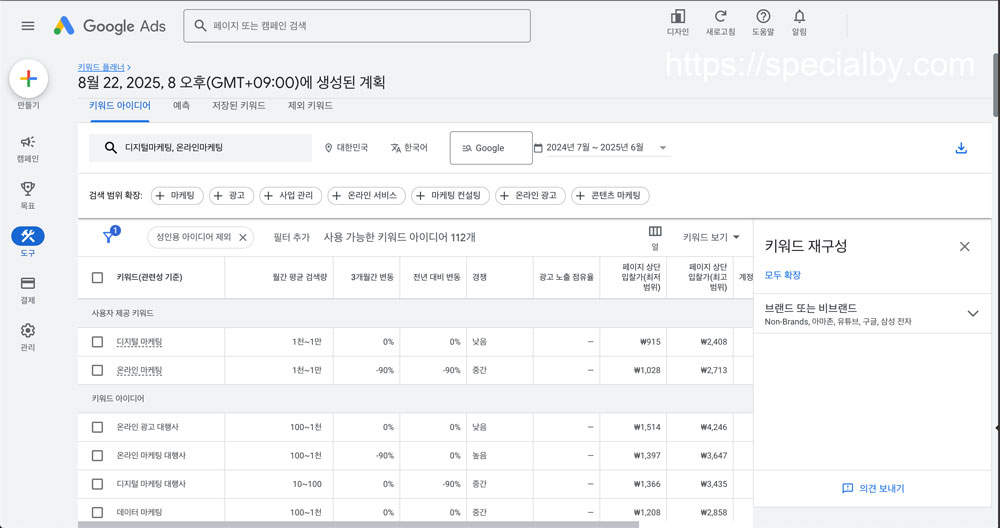
Task: Open the 키워드 보기 dropdown
Action: (710, 237)
